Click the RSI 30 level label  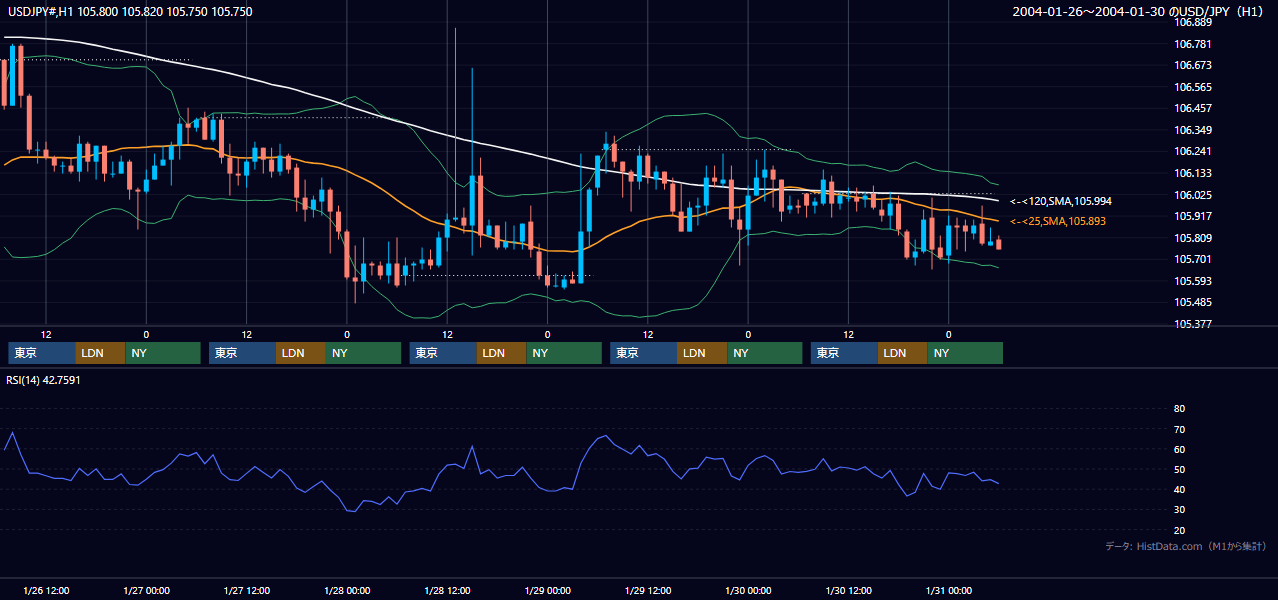(1179, 510)
